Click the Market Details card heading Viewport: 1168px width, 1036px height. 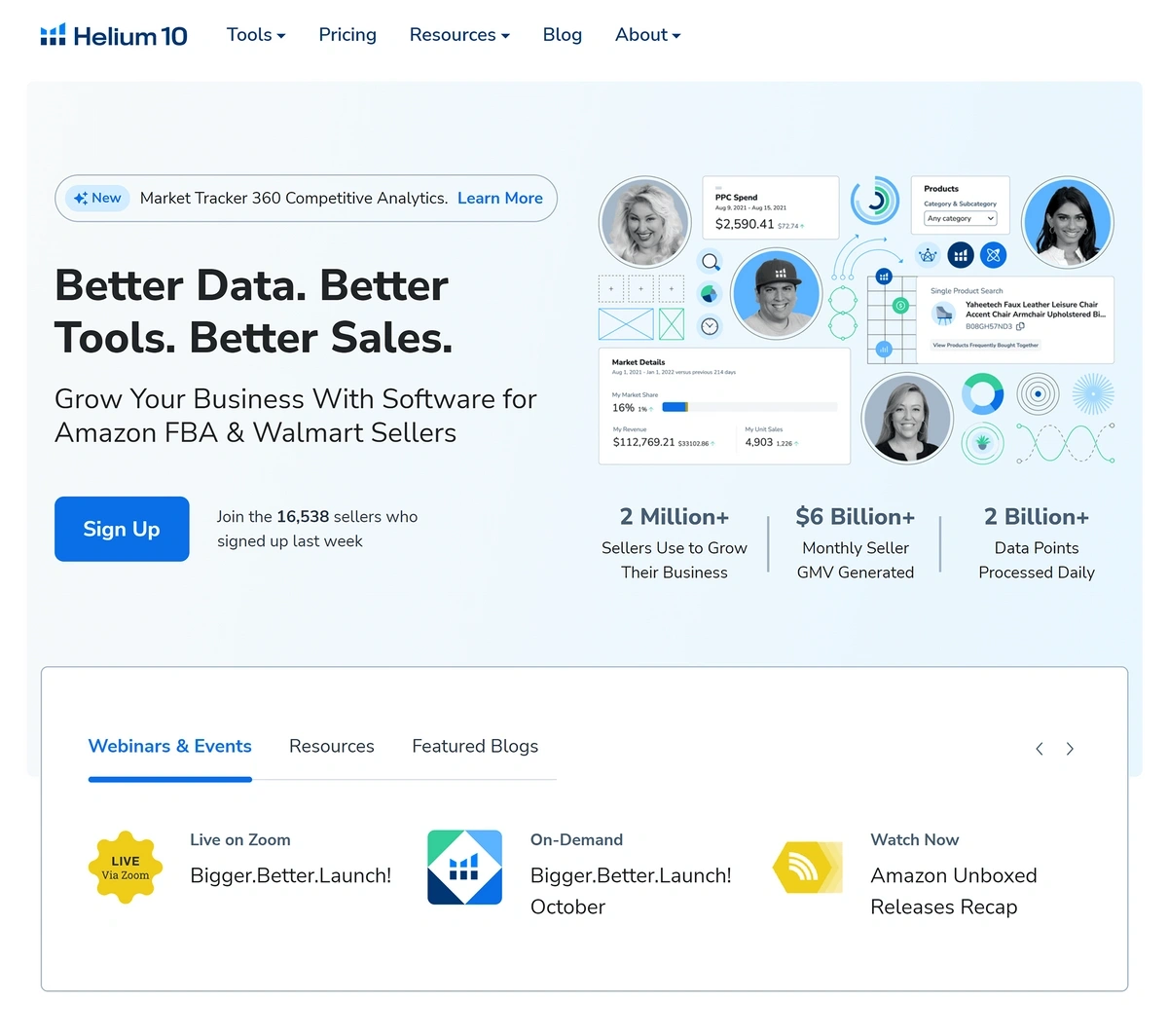click(639, 362)
